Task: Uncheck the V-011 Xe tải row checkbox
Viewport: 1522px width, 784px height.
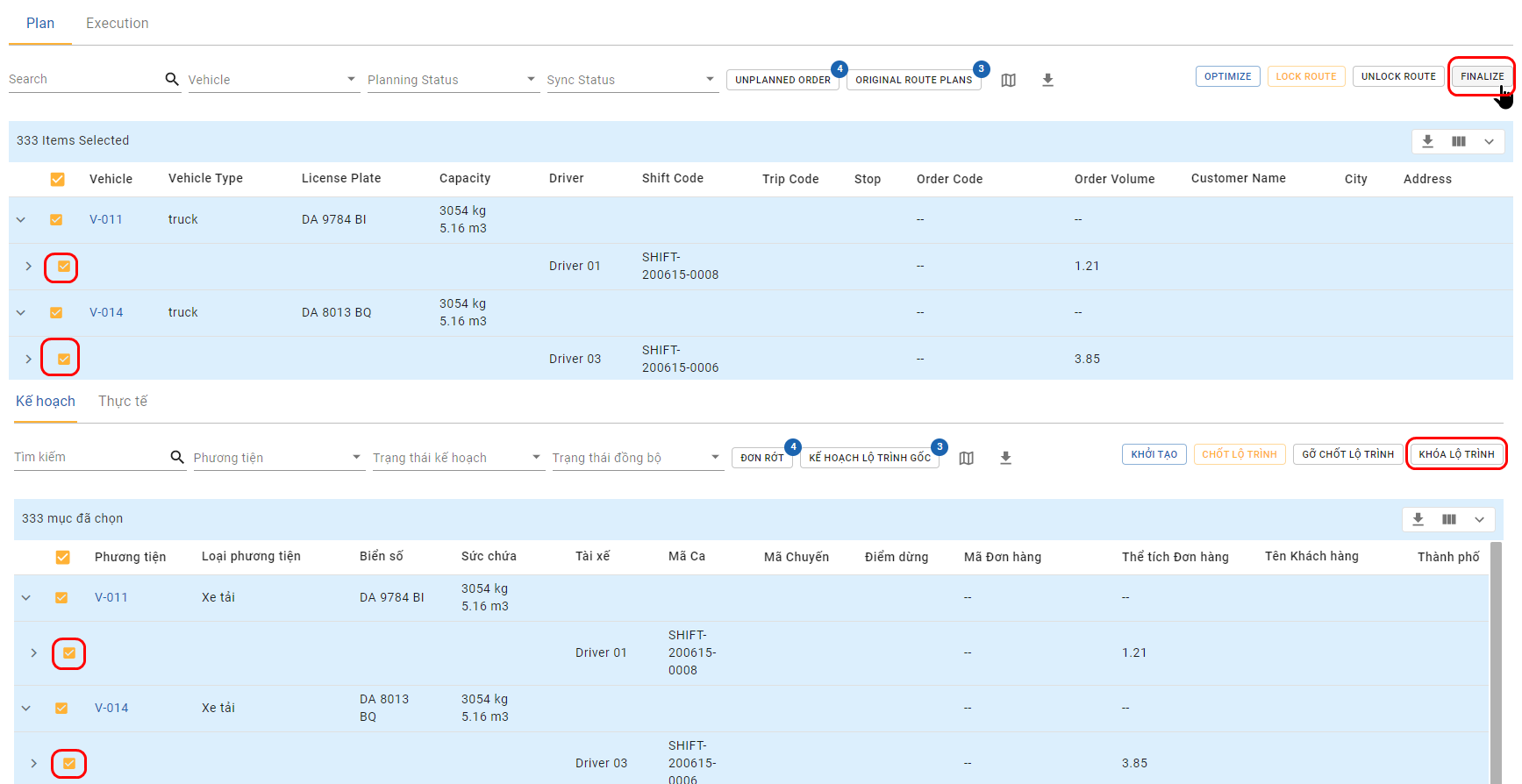Action: (61, 597)
